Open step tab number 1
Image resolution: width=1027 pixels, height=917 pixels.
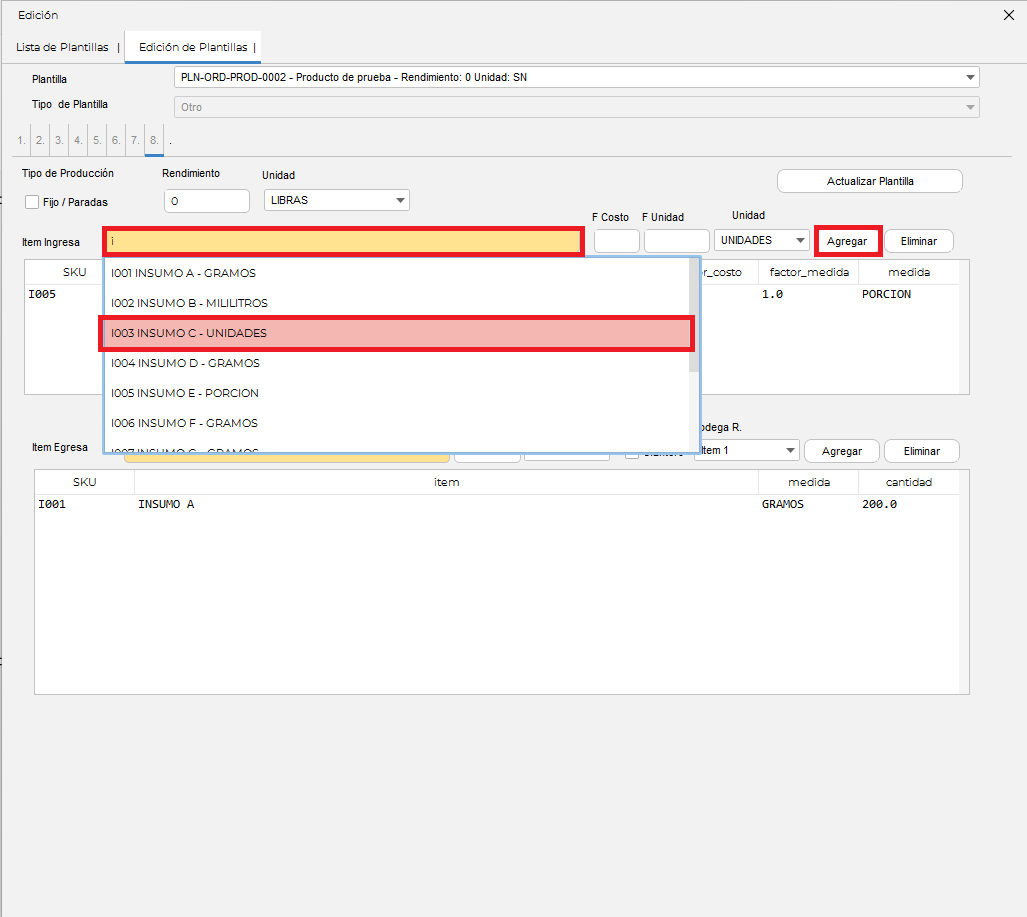21,140
